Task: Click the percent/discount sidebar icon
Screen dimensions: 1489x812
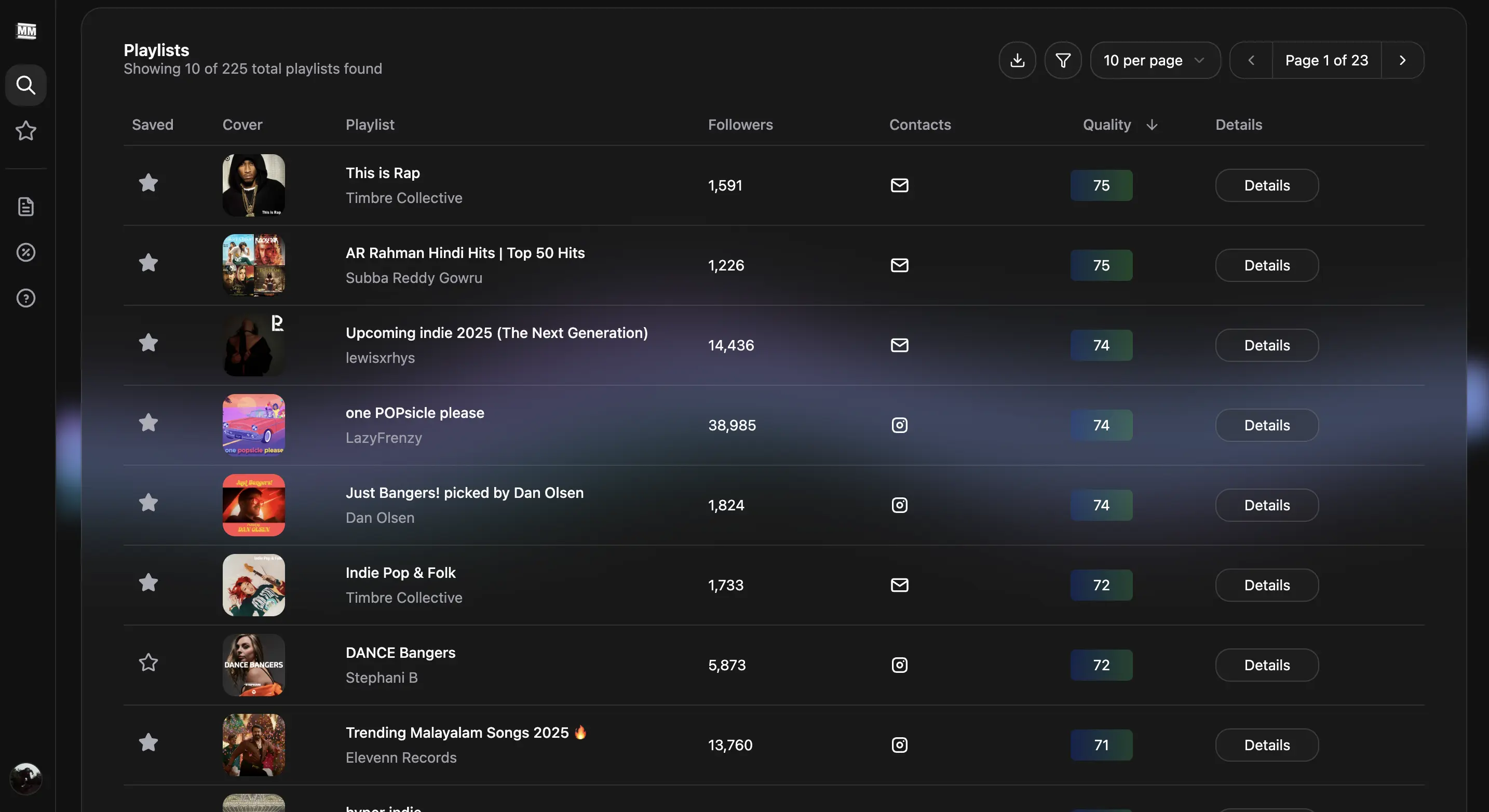Action: (26, 252)
